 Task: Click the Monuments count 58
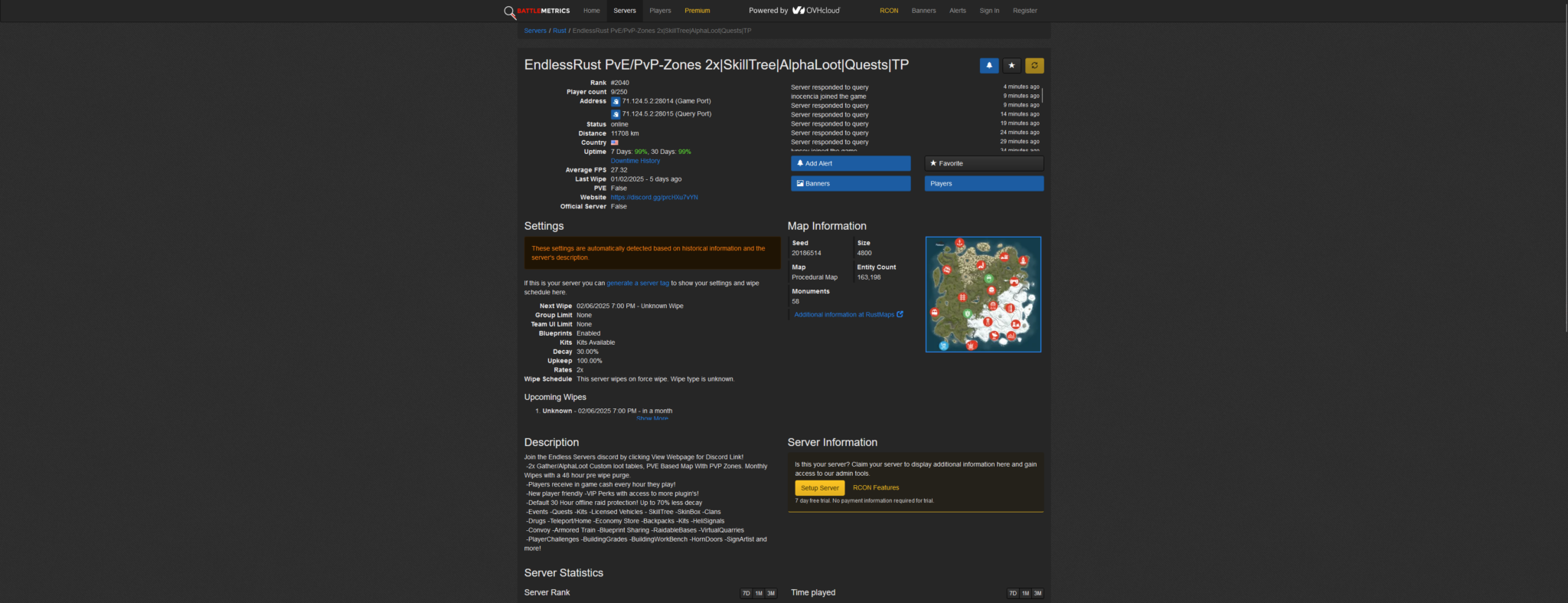click(795, 302)
